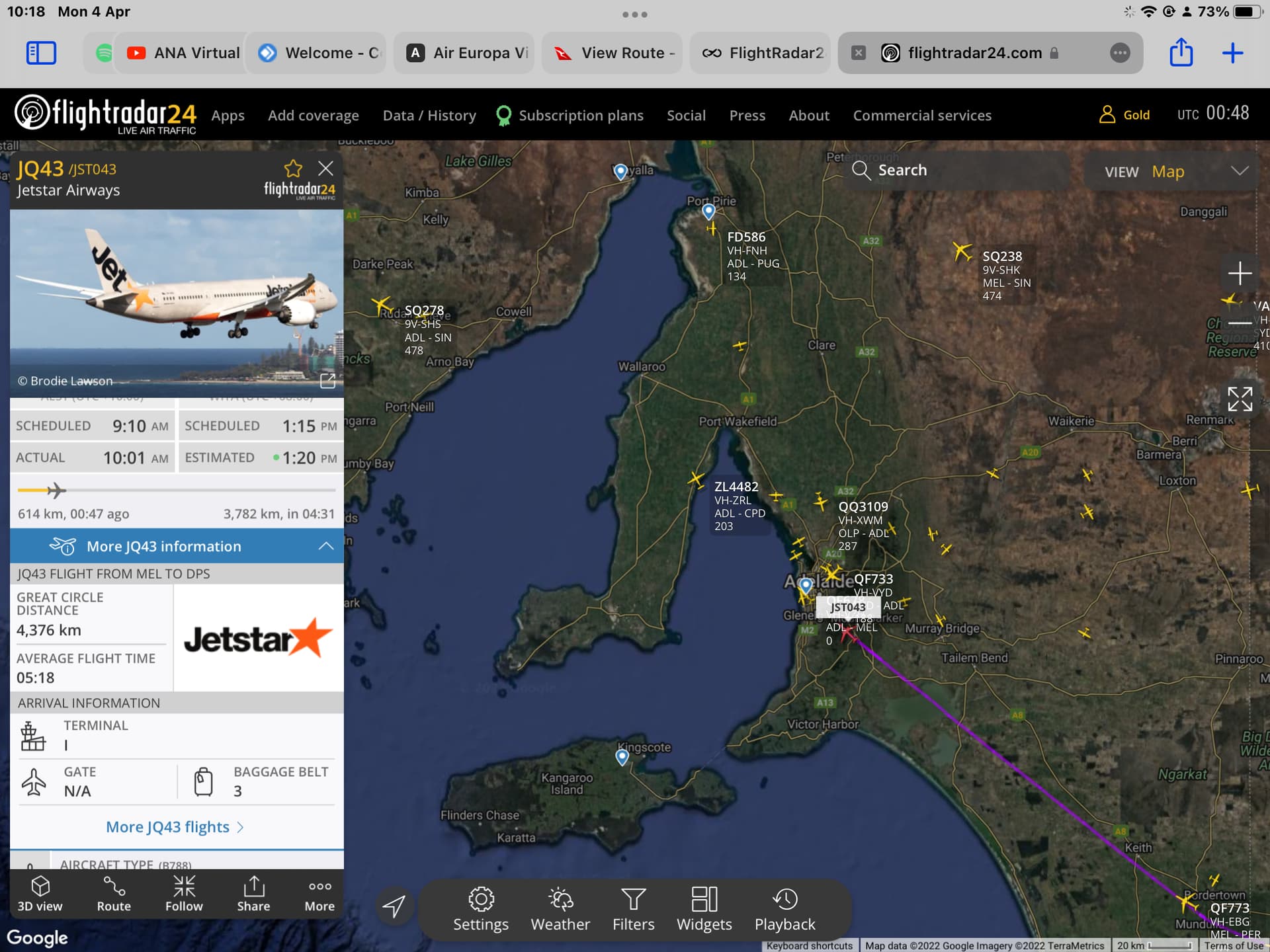Toggle the Safari sidebar
The image size is (1270, 952).
(41, 53)
